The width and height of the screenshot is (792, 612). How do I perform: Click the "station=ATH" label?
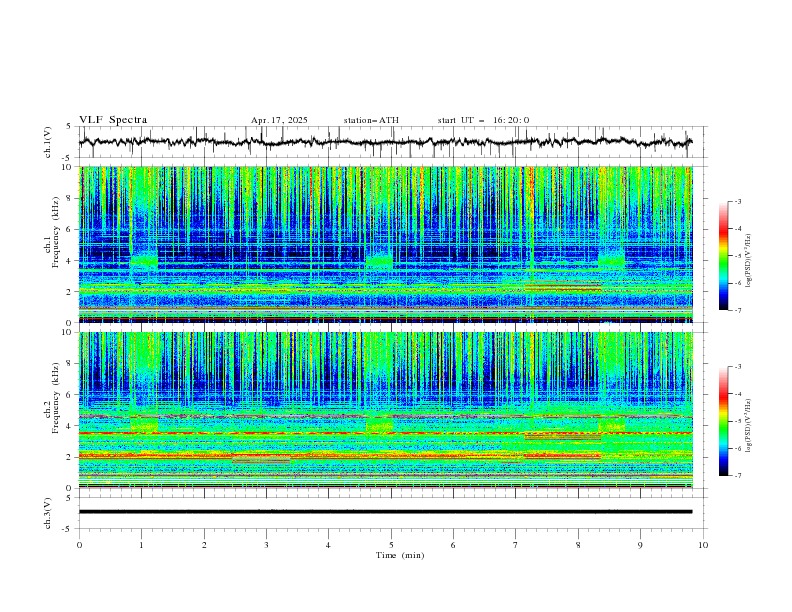(371, 120)
